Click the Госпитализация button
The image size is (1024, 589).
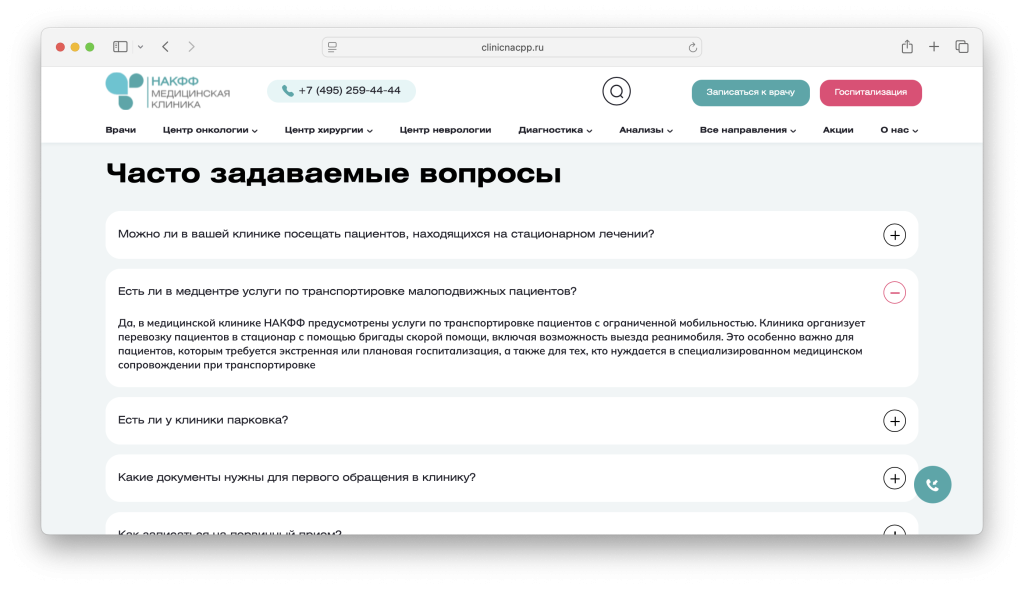[x=870, y=92]
